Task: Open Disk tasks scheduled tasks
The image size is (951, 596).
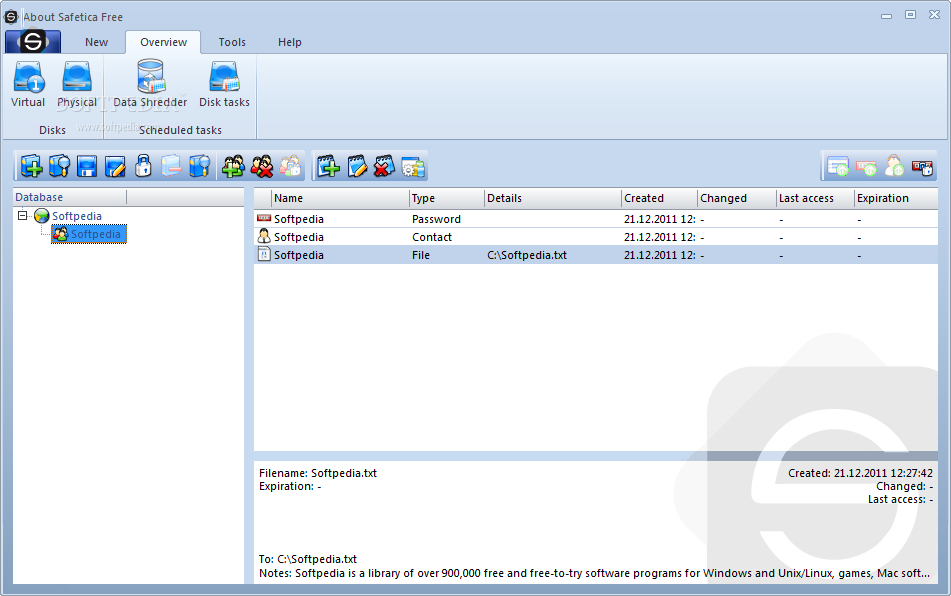Action: click(x=224, y=84)
